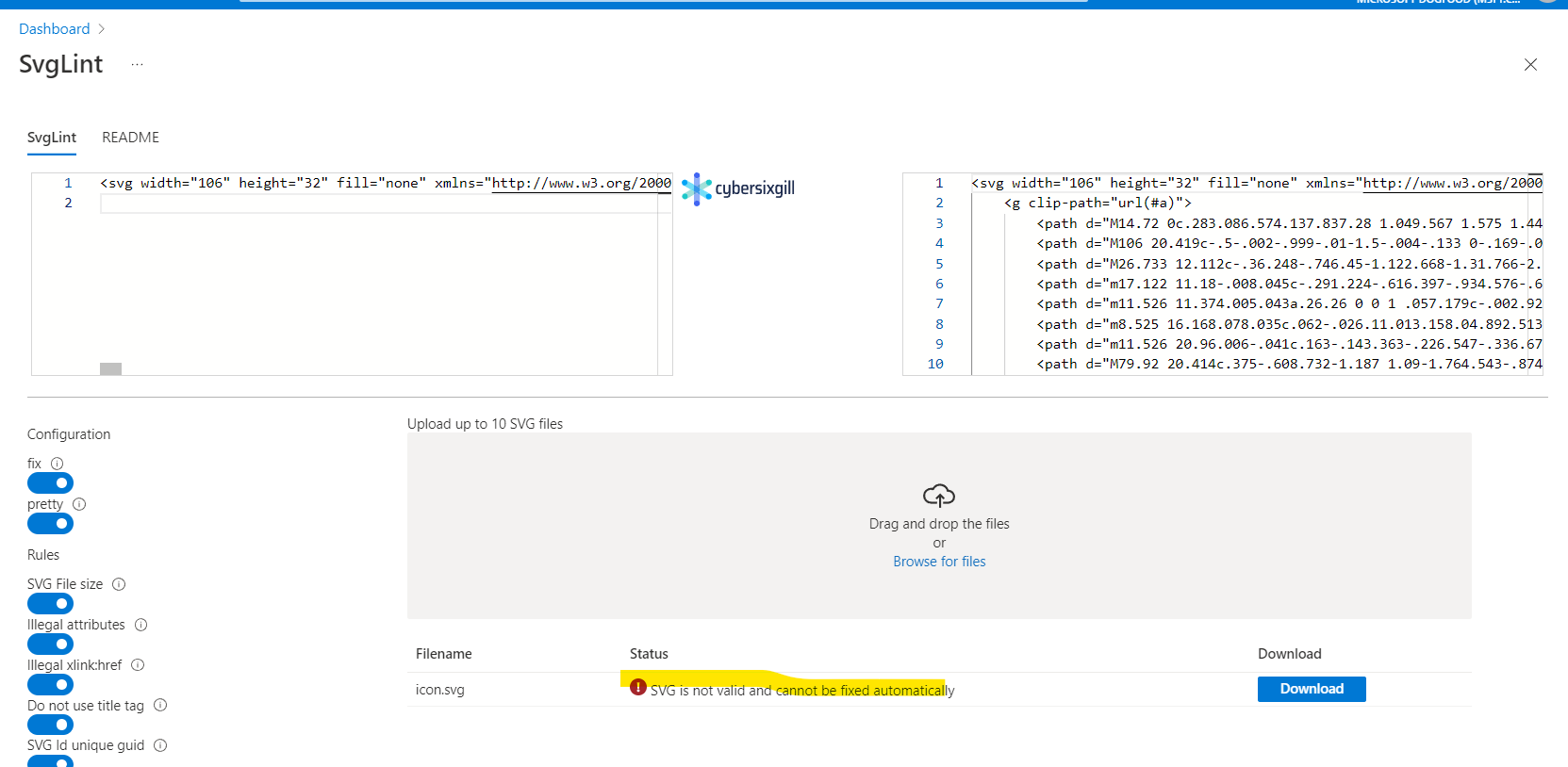The height and width of the screenshot is (767, 1568).
Task: Download the icon.svg result
Action: (1312, 690)
